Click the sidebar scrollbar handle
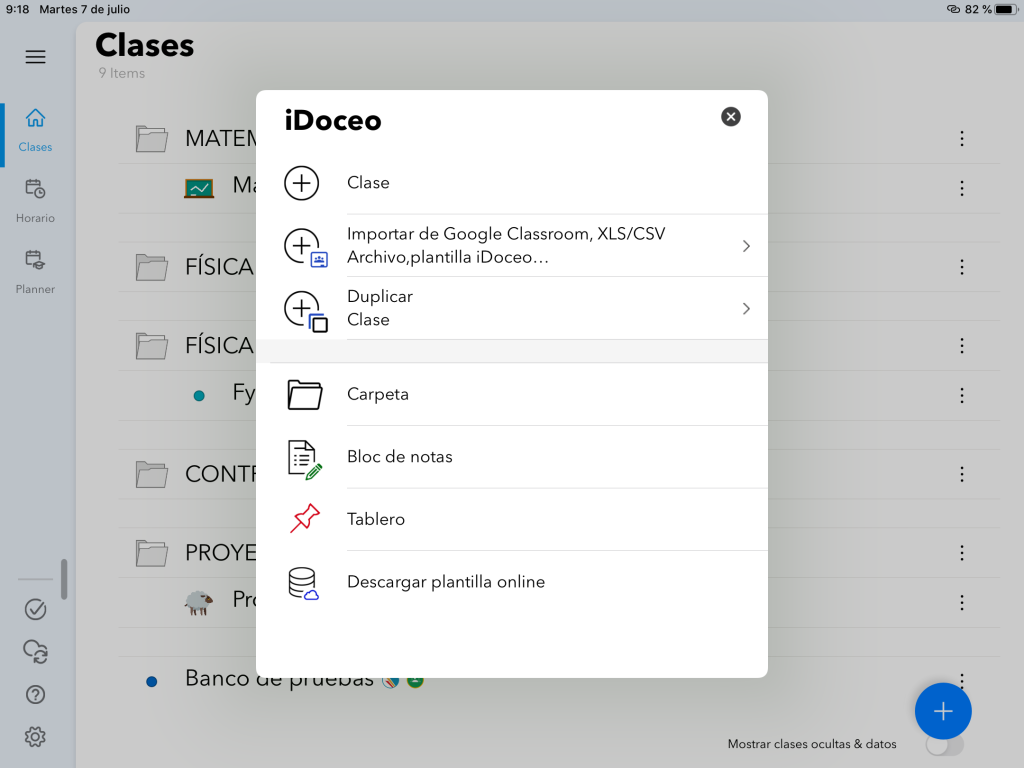The width and height of the screenshot is (1024, 768). point(64,579)
